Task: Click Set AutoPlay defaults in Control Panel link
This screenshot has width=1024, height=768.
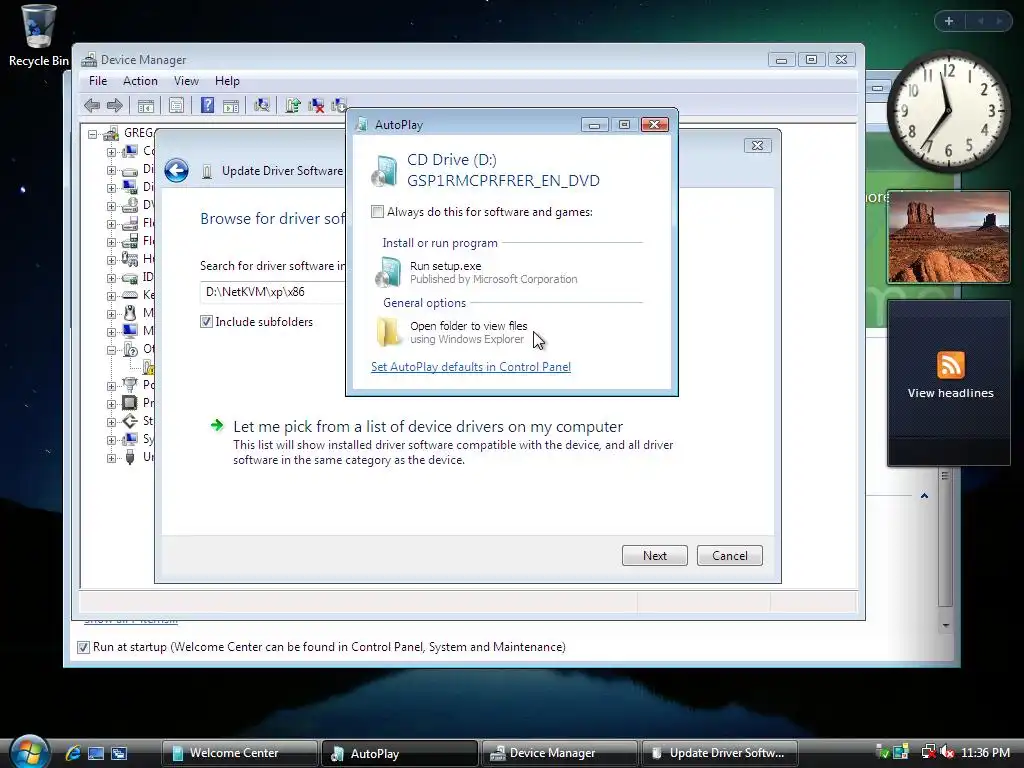Action: click(471, 367)
